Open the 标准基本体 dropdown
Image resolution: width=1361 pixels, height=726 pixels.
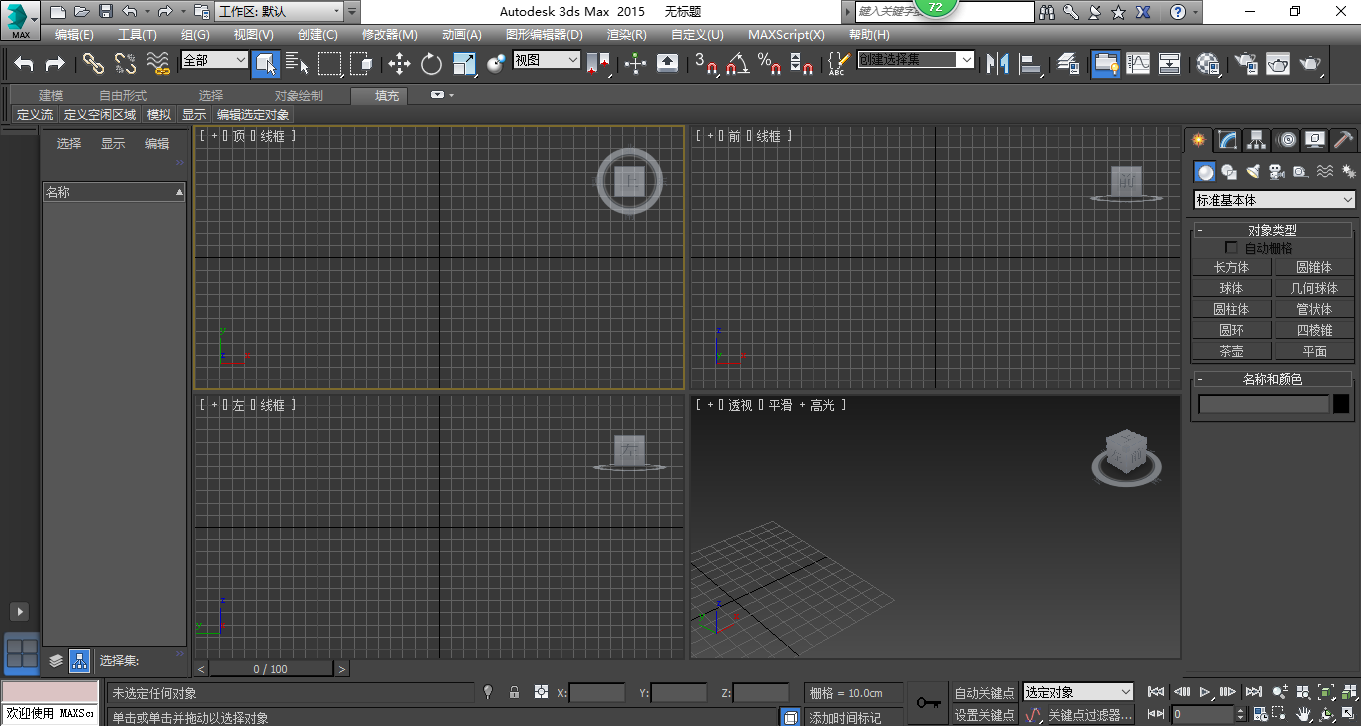pyautogui.click(x=1274, y=200)
